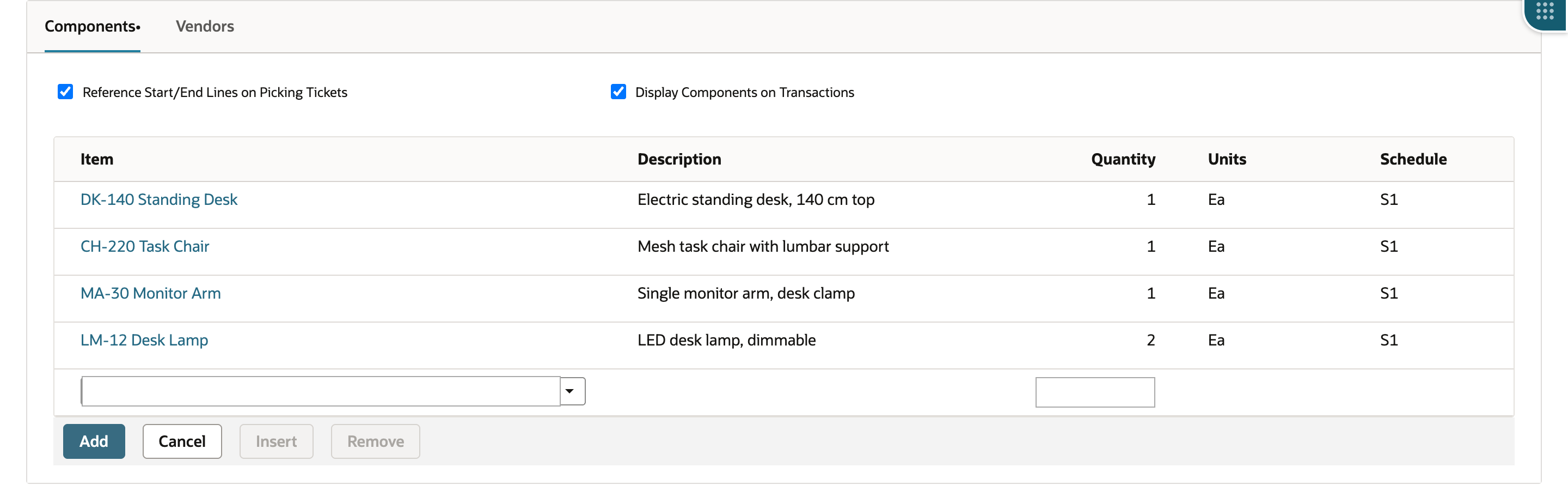The height and width of the screenshot is (485, 1568).
Task: Open the LM-12 Desk Lamp link
Action: (x=144, y=341)
